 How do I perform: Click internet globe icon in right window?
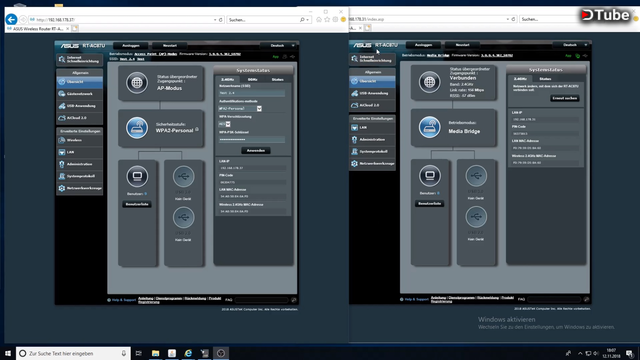pos(429,82)
